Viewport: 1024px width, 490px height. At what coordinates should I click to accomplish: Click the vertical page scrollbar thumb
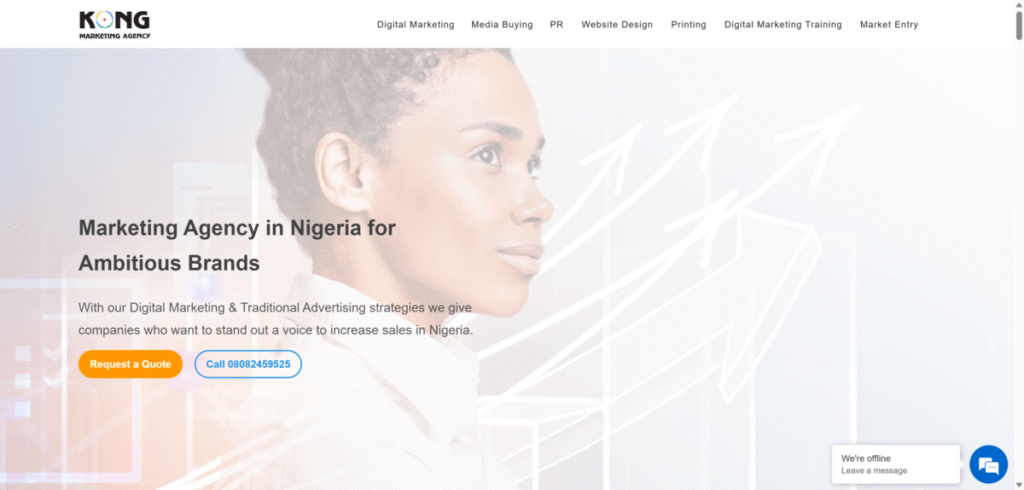1019,24
